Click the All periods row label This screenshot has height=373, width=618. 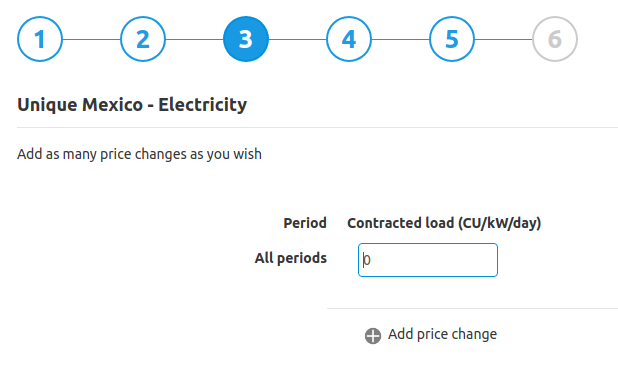click(x=291, y=258)
